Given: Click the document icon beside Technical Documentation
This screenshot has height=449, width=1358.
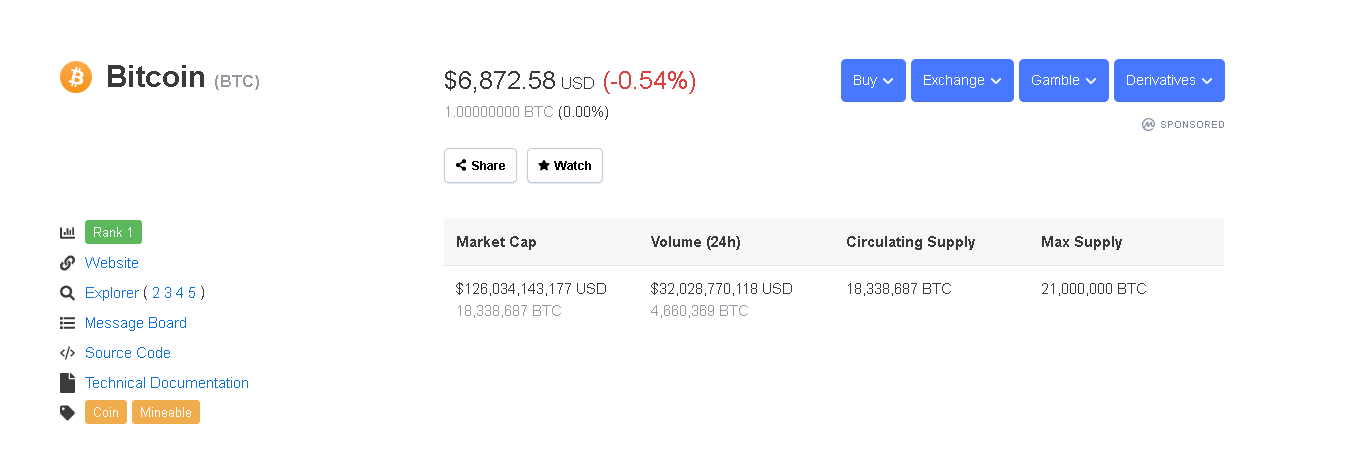Looking at the screenshot, I should [x=67, y=383].
